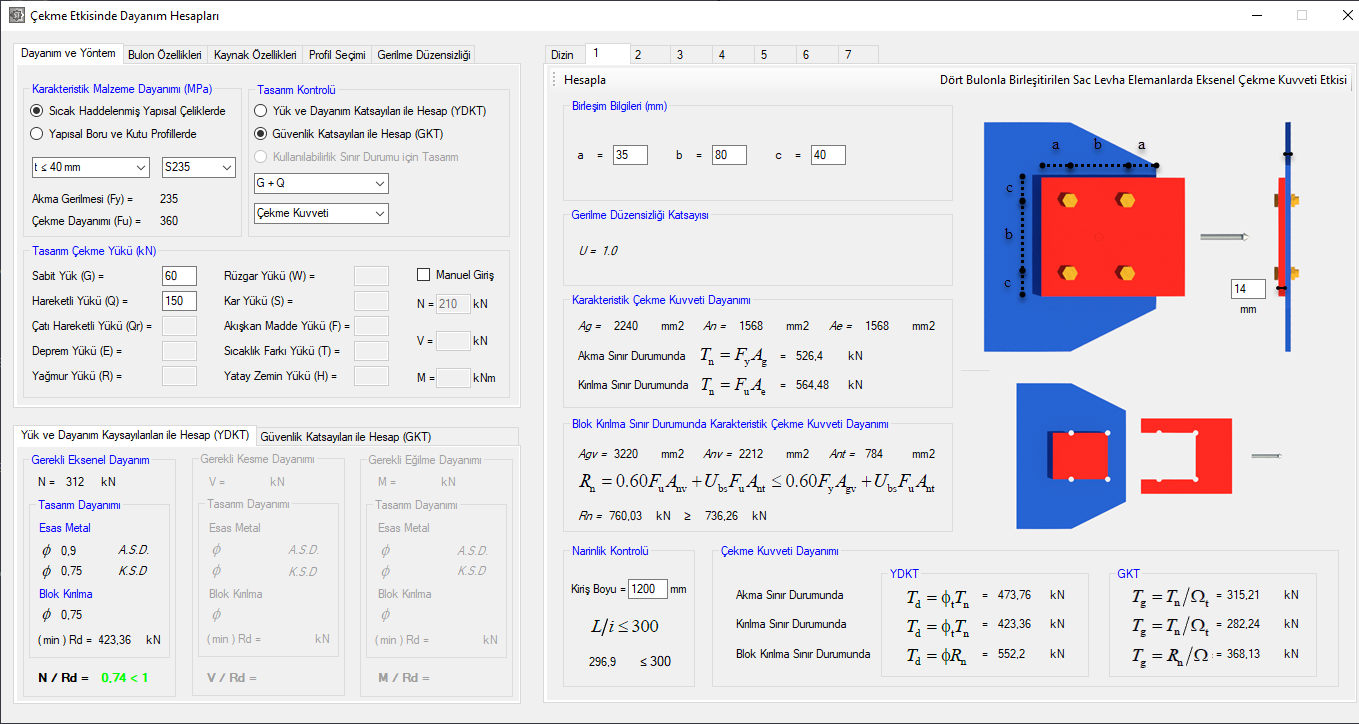Click the U = 1.0 coefficient text

[599, 251]
